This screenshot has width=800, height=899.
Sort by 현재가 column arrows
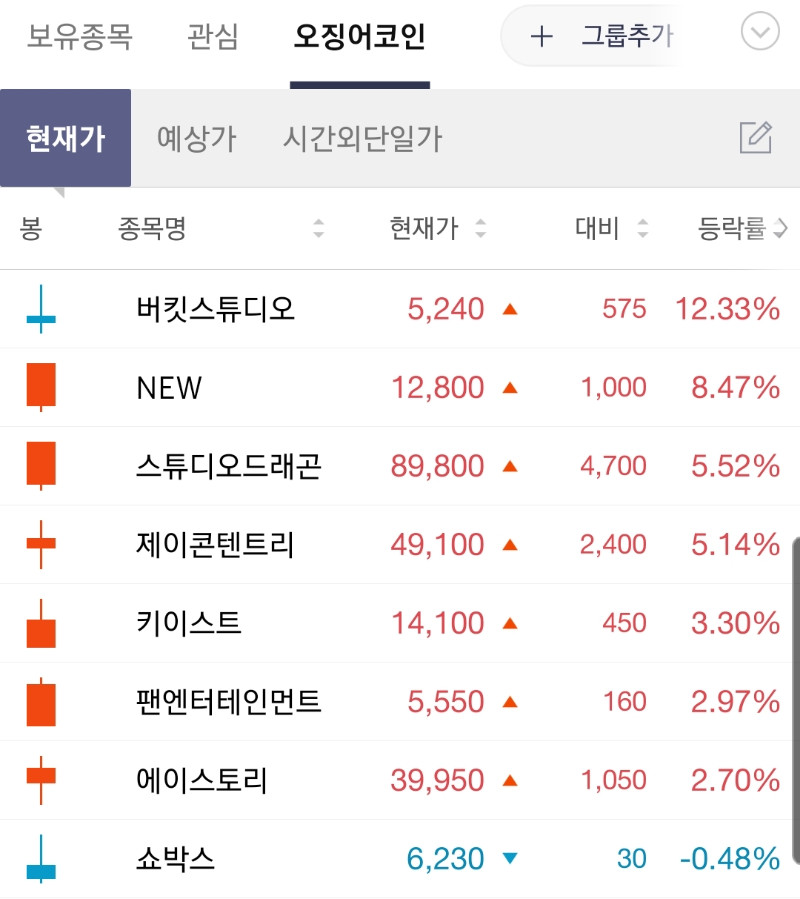tap(481, 229)
